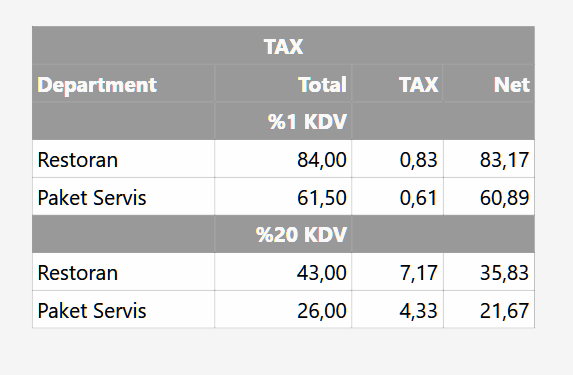The image size is (573, 375).
Task: Click the 4,33 tax value
Action: (x=418, y=311)
